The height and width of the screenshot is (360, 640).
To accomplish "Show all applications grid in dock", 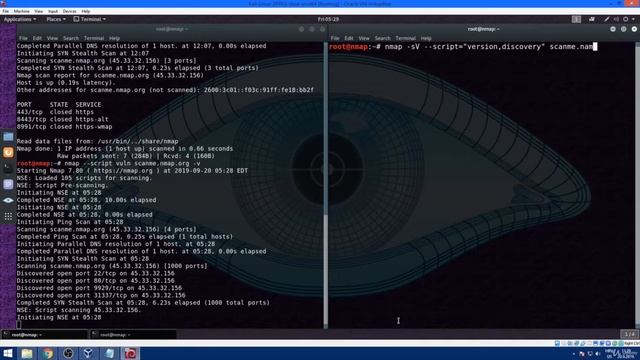I will (x=8, y=216).
